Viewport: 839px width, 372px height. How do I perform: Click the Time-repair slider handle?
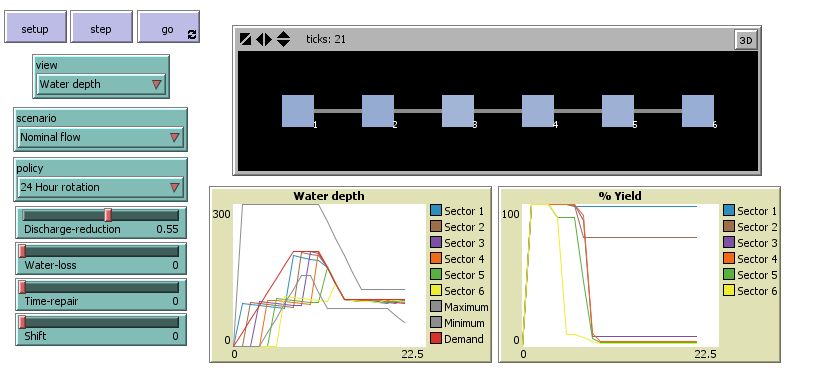[x=22, y=287]
